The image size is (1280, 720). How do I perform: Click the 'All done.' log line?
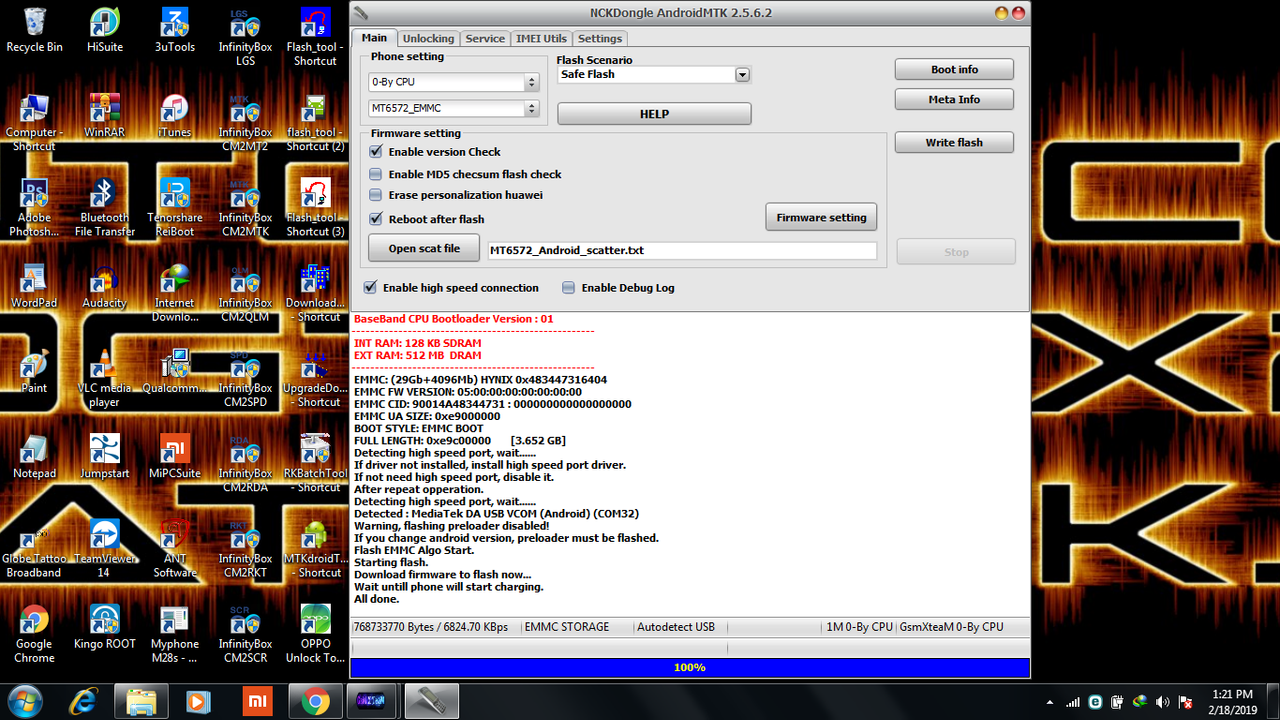[377, 599]
